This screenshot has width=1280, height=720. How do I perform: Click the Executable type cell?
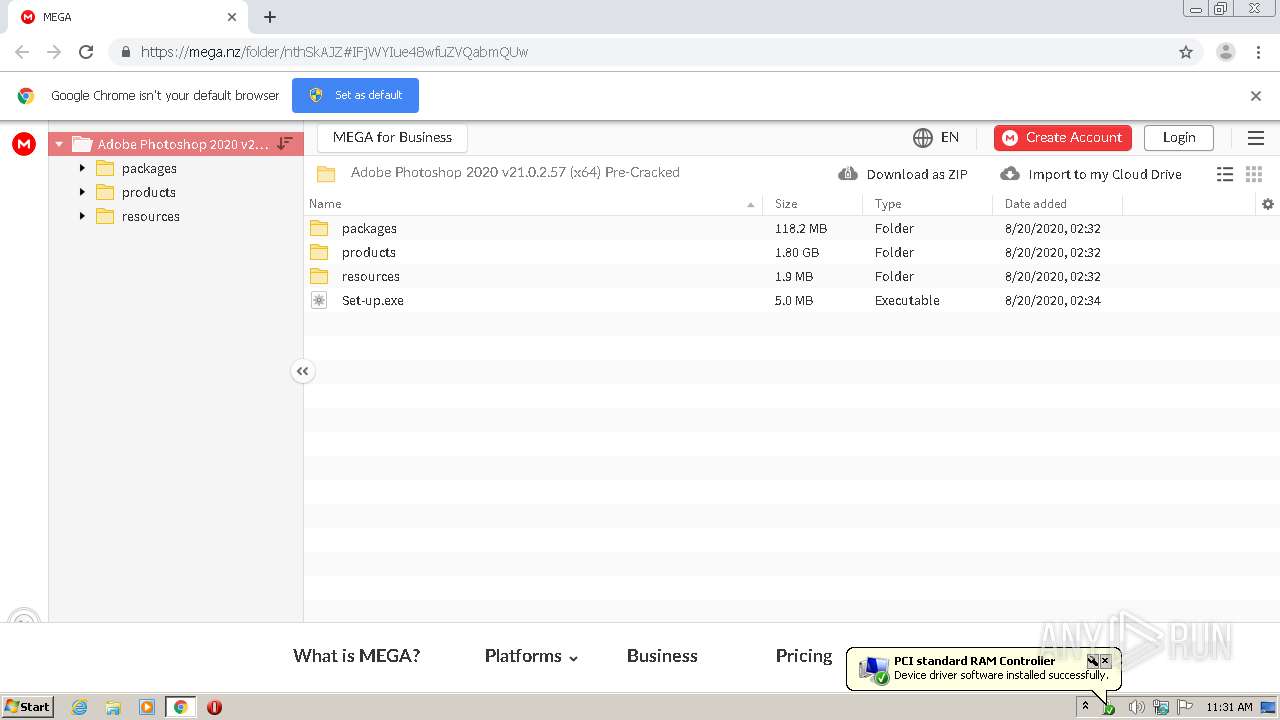click(x=907, y=300)
